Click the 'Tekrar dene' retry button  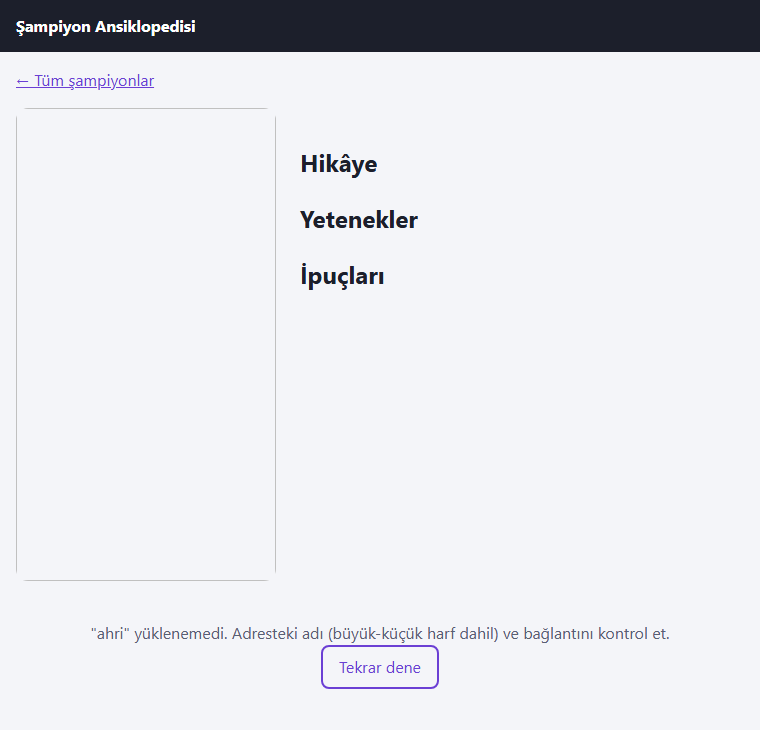coord(380,667)
